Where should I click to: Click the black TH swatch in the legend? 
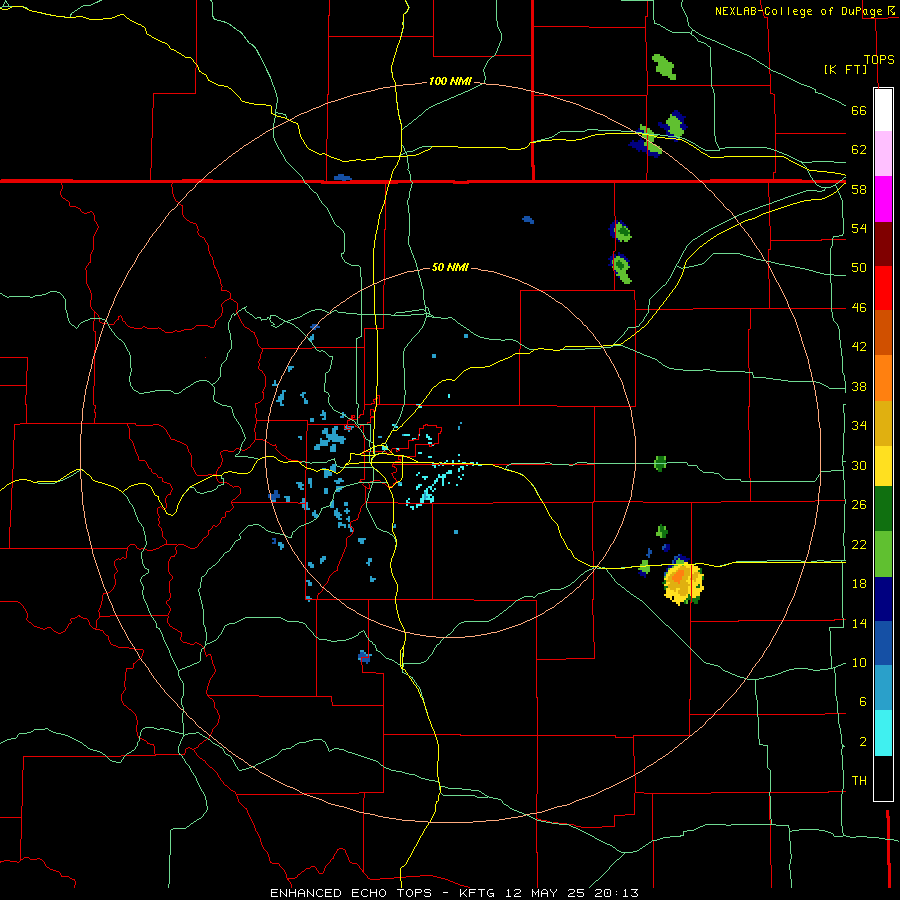click(x=883, y=778)
